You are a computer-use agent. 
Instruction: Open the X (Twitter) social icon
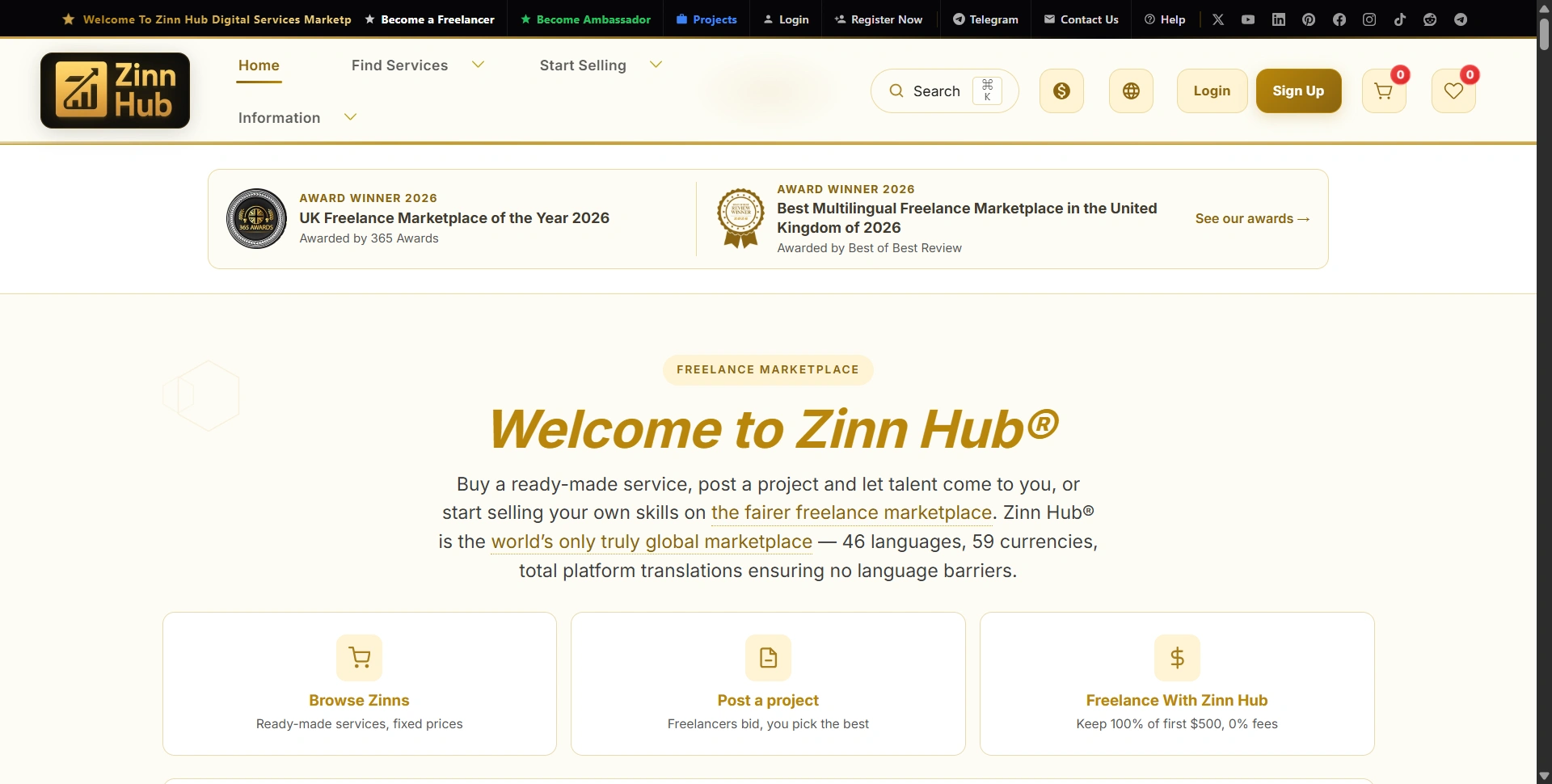tap(1218, 19)
